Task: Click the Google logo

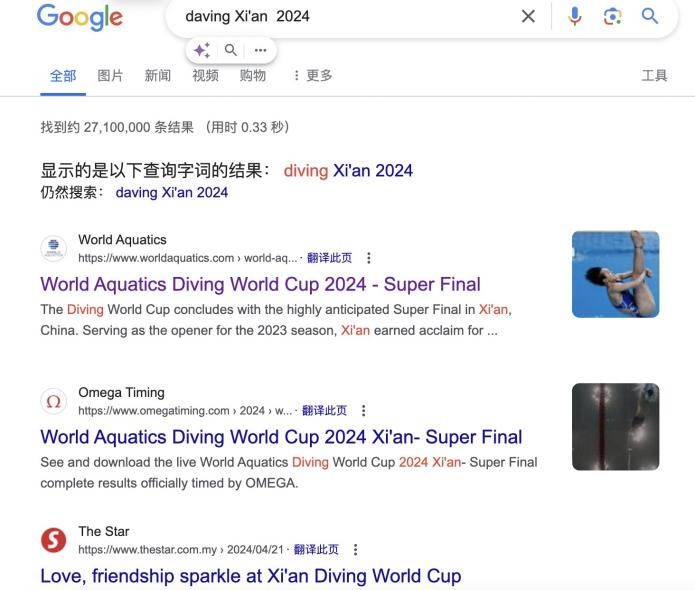Action: coord(80,17)
